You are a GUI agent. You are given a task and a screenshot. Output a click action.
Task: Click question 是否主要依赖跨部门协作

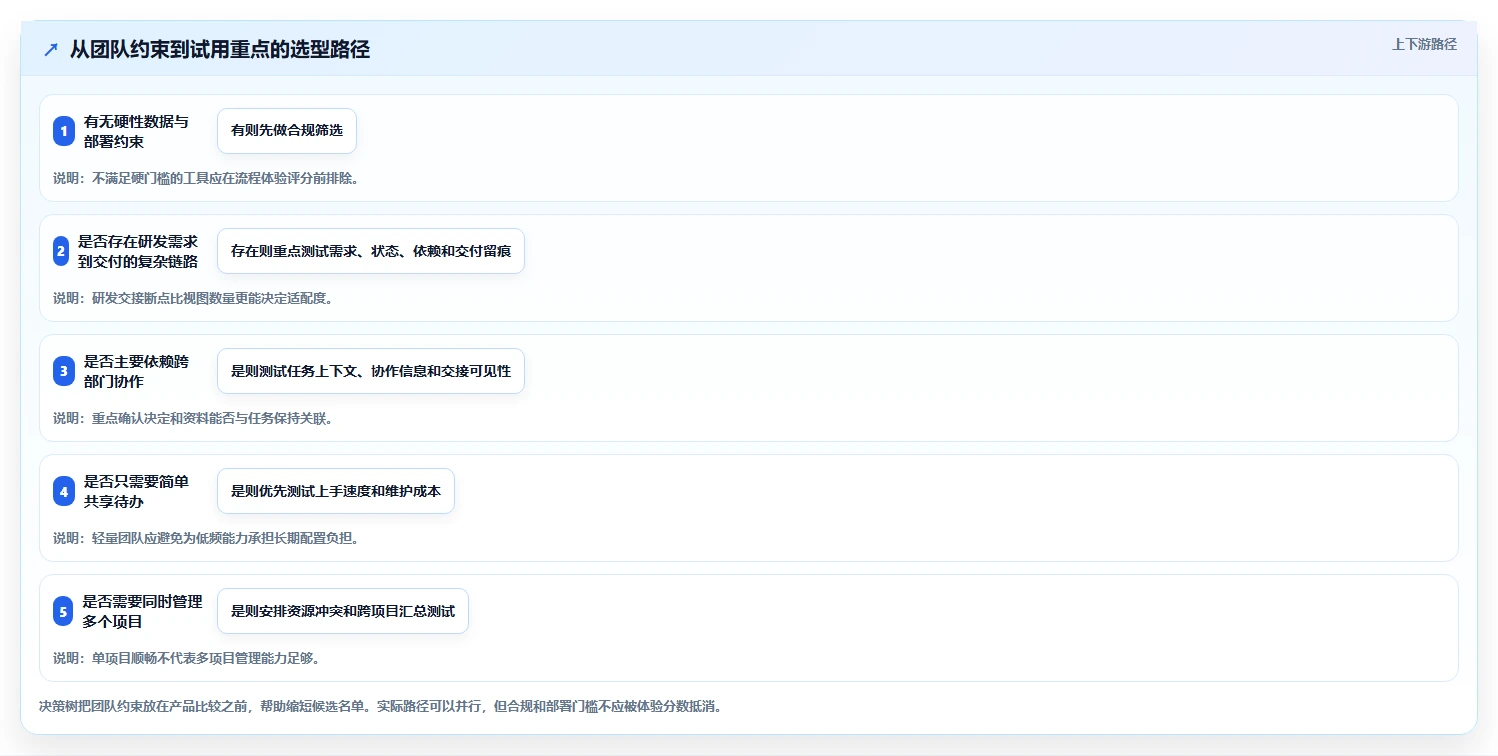(136, 371)
